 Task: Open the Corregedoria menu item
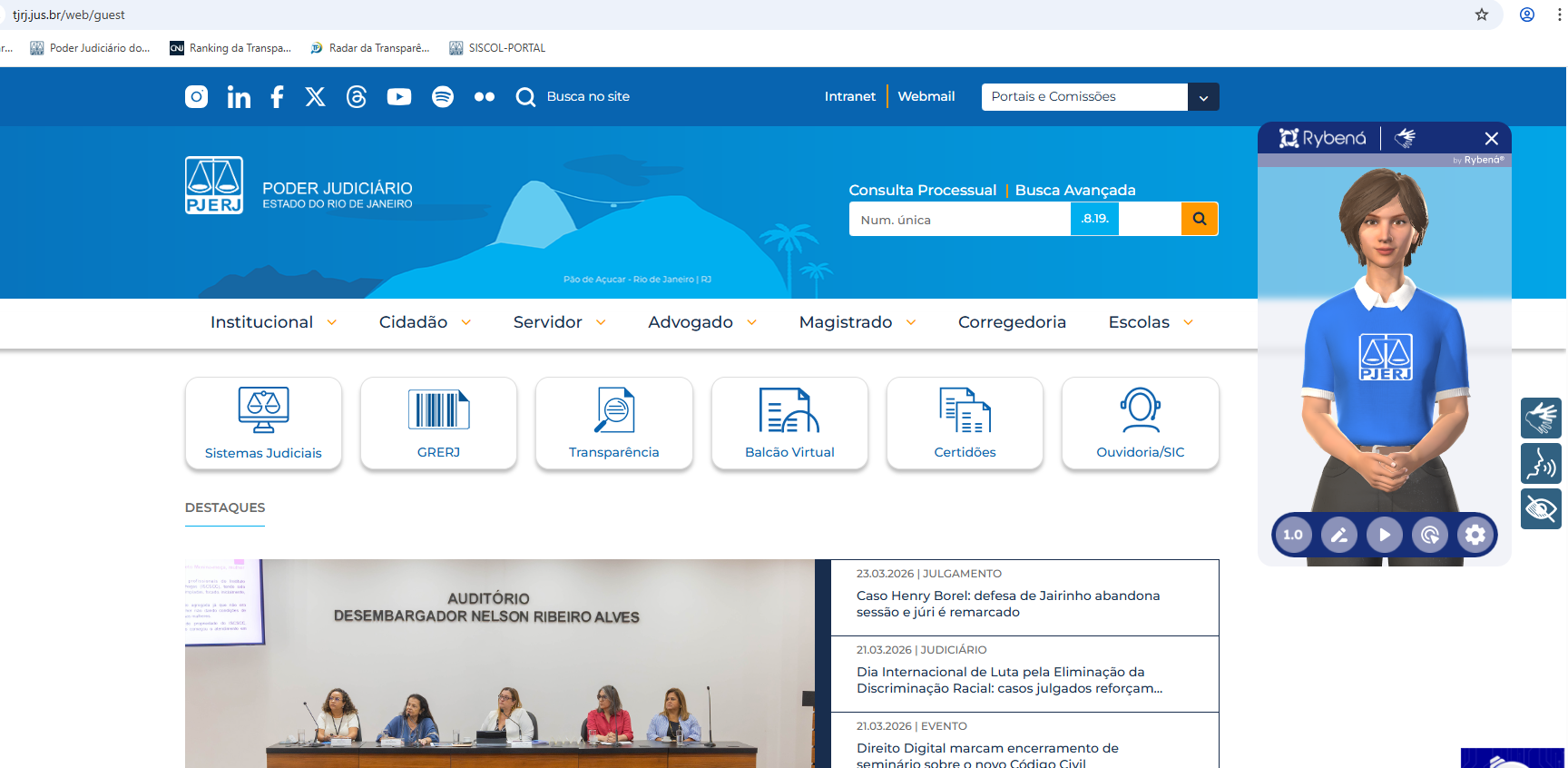tap(1012, 322)
